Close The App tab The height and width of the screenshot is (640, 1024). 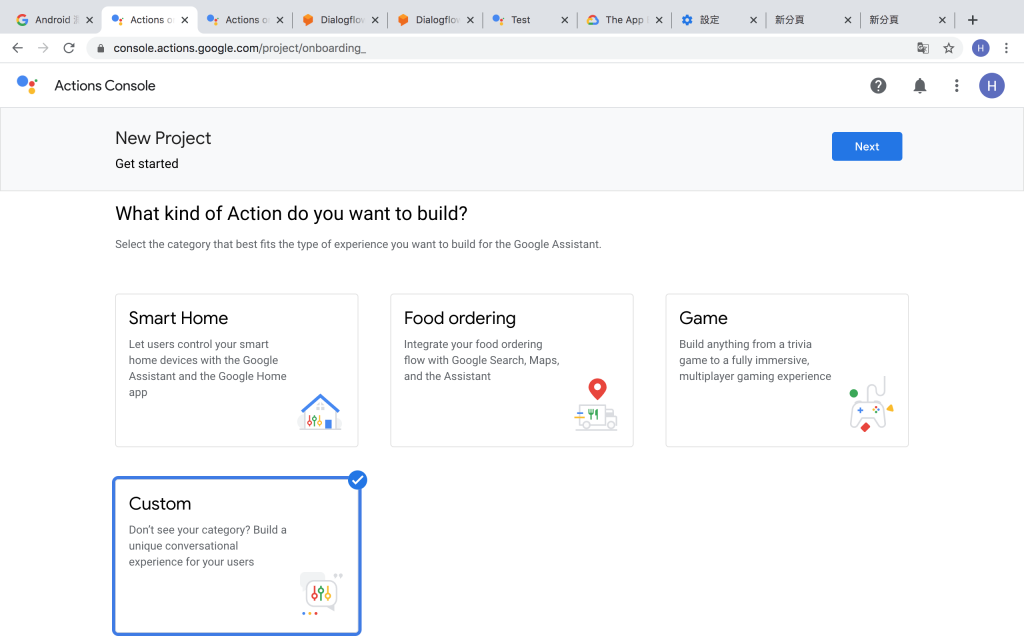pos(659,20)
